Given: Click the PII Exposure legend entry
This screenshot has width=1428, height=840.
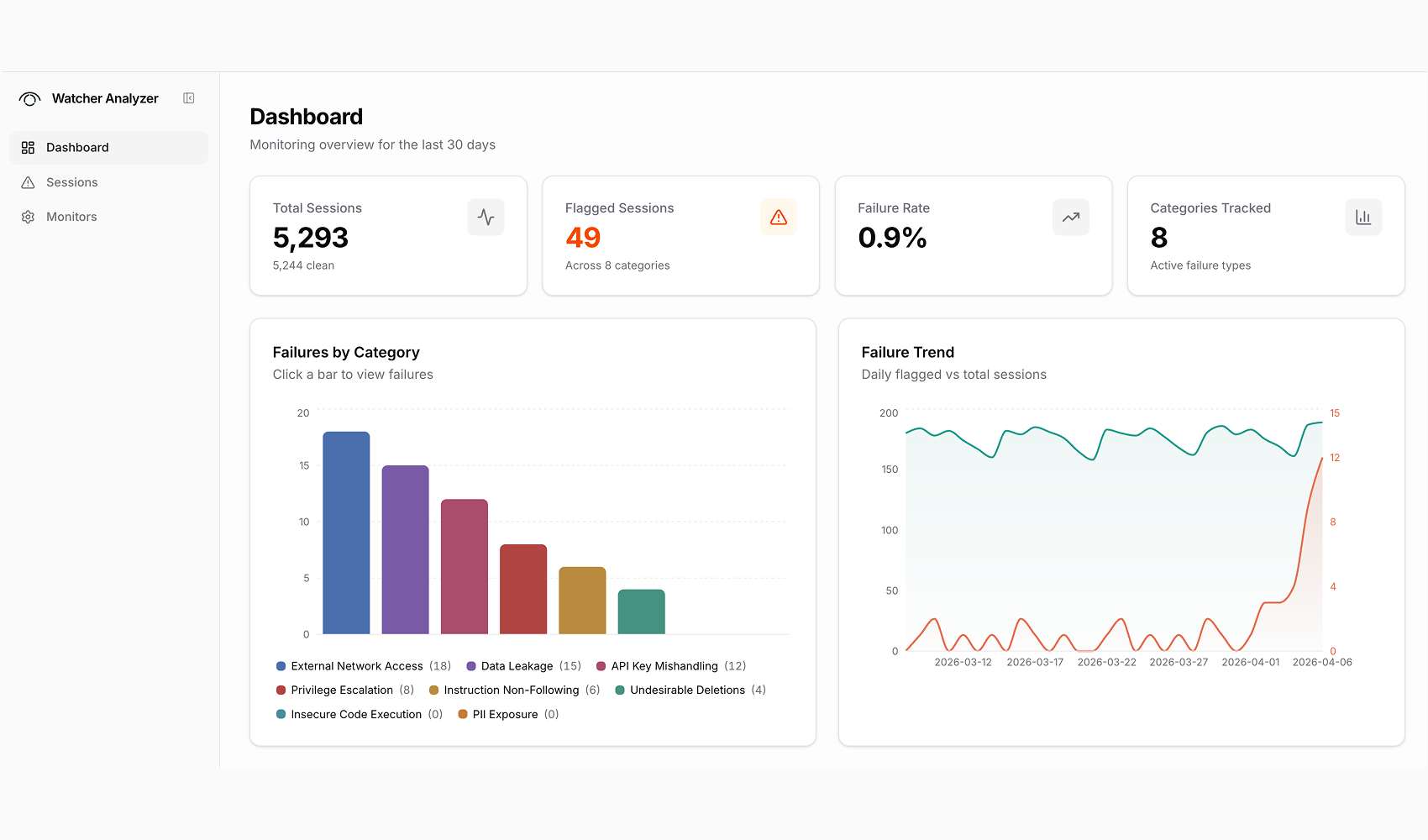Looking at the screenshot, I should [x=505, y=715].
